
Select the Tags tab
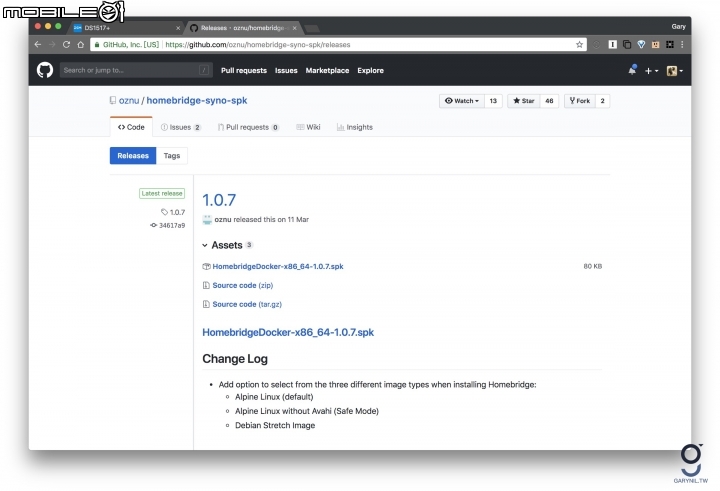coord(172,156)
